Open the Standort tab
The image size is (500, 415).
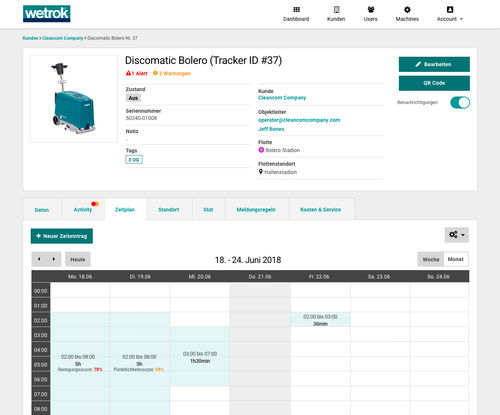[169, 210]
